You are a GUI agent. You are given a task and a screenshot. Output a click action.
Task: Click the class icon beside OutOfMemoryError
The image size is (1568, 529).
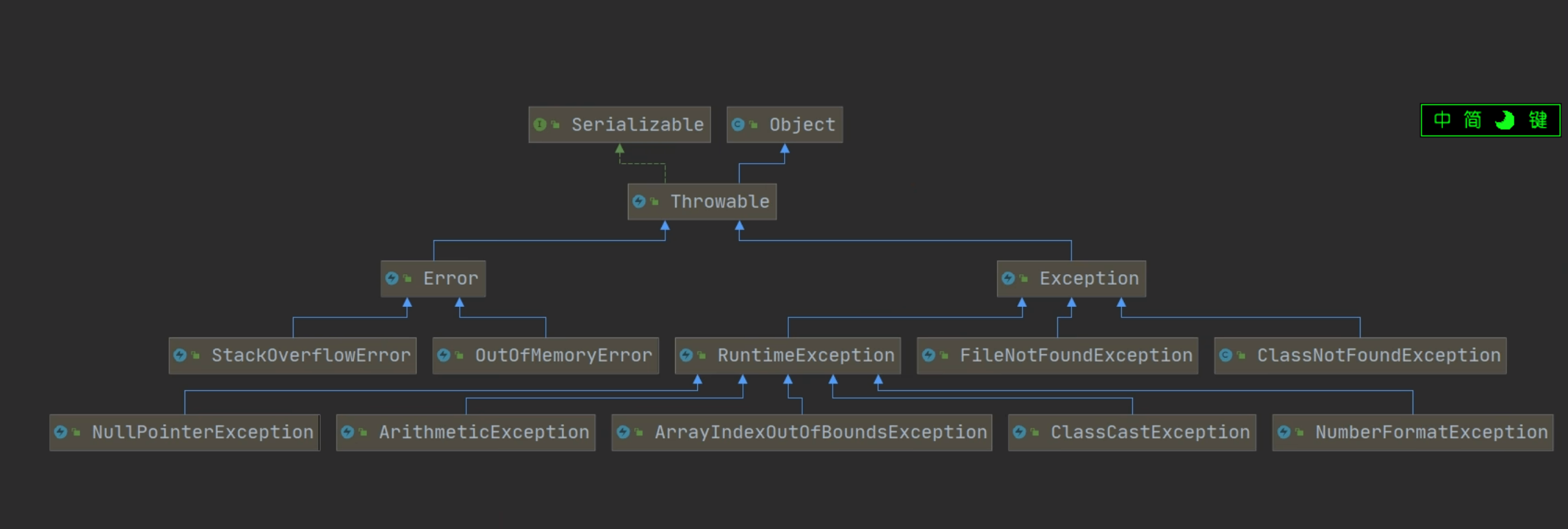coord(444,356)
